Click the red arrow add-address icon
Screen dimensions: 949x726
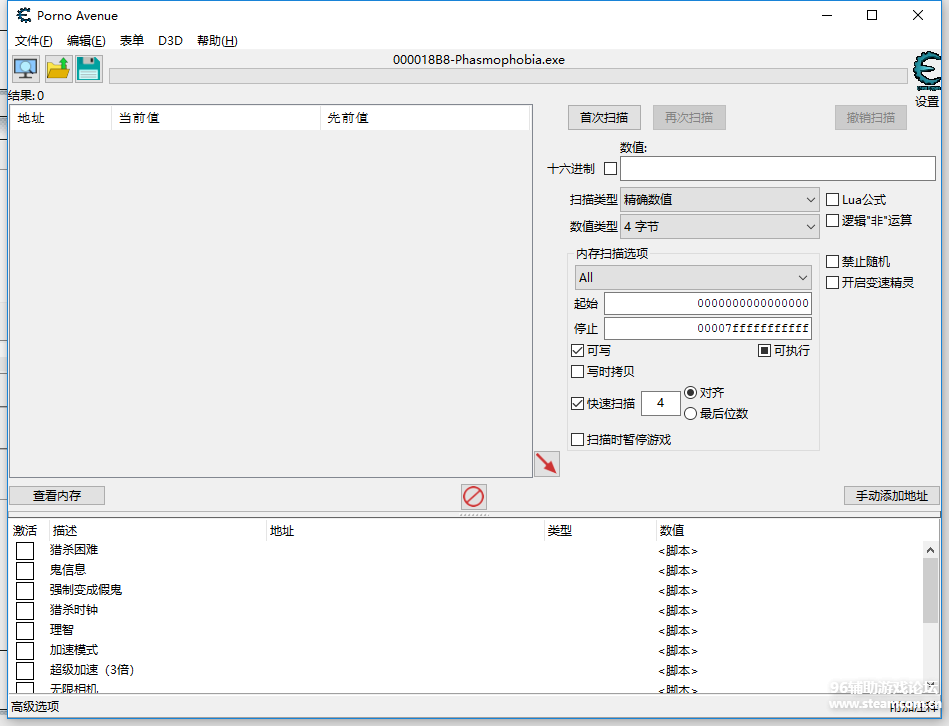pyautogui.click(x=546, y=463)
